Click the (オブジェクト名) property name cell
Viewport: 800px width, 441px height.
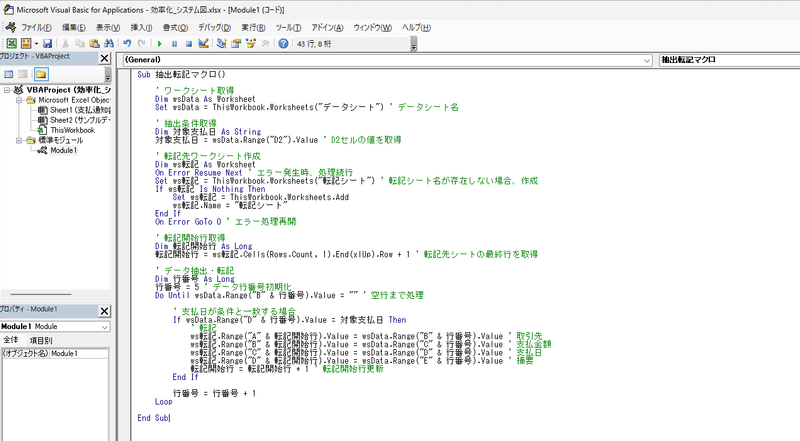(26, 353)
